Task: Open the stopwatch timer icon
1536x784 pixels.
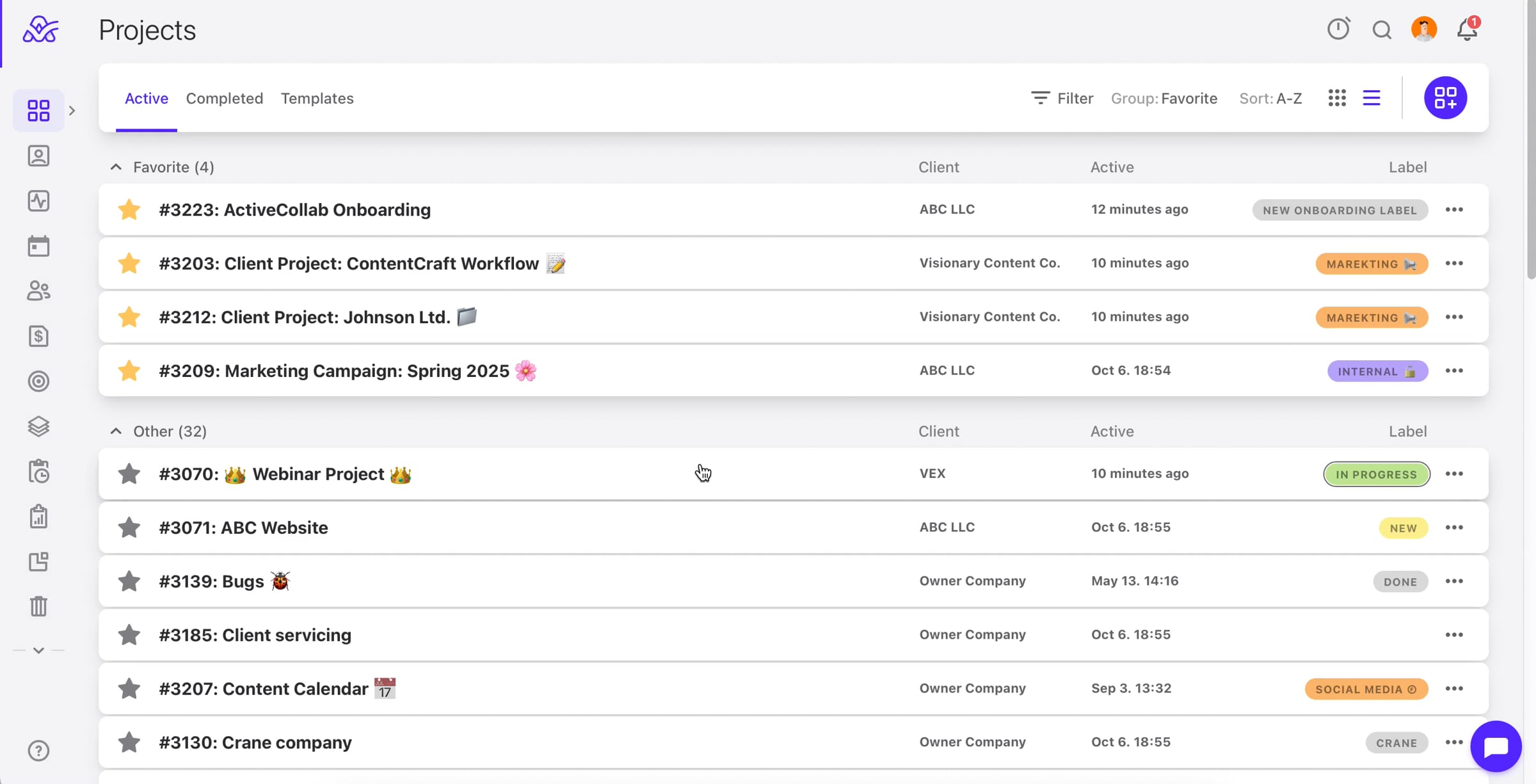Action: pyautogui.click(x=1338, y=29)
